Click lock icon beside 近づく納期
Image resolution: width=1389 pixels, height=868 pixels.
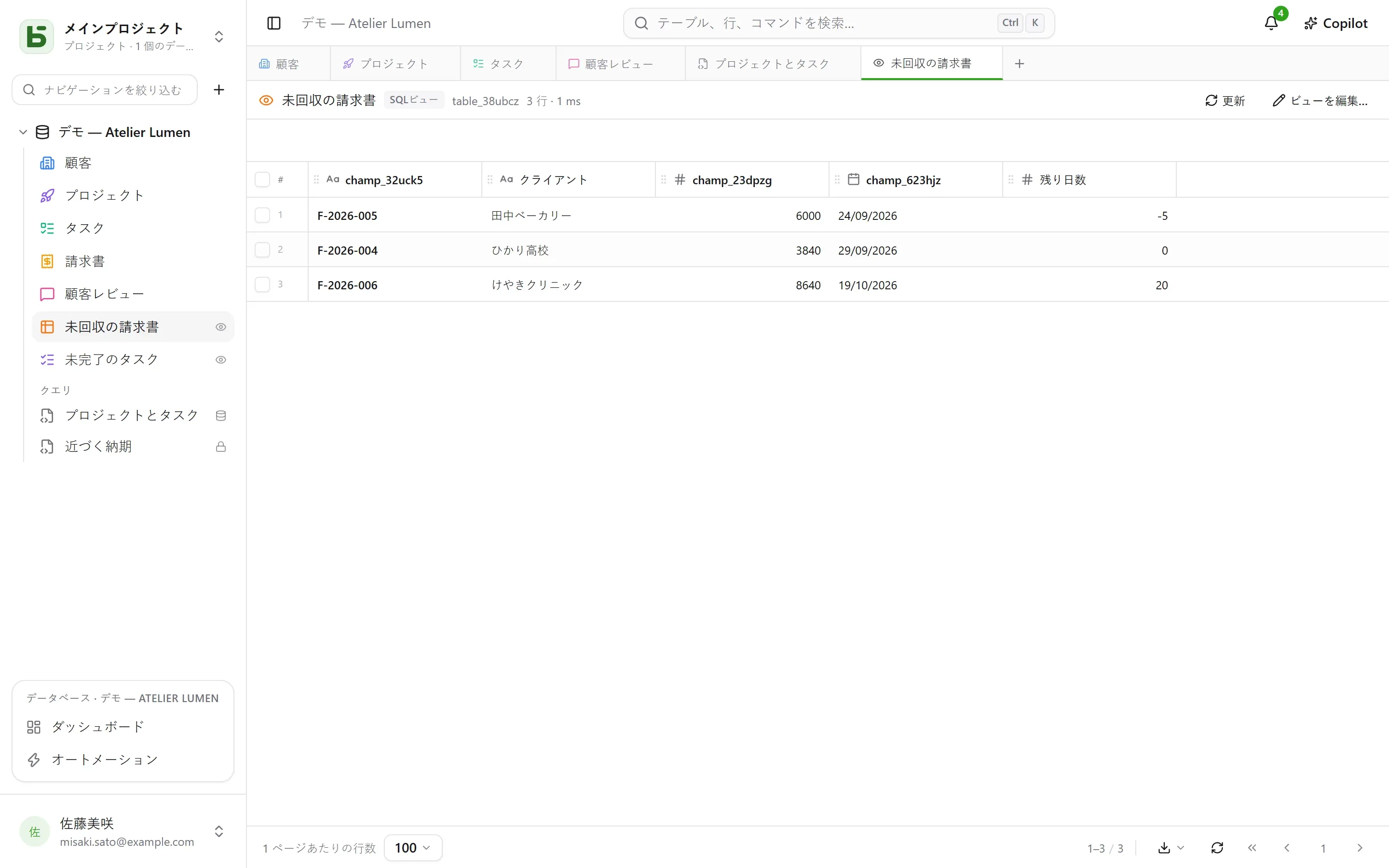point(220,447)
